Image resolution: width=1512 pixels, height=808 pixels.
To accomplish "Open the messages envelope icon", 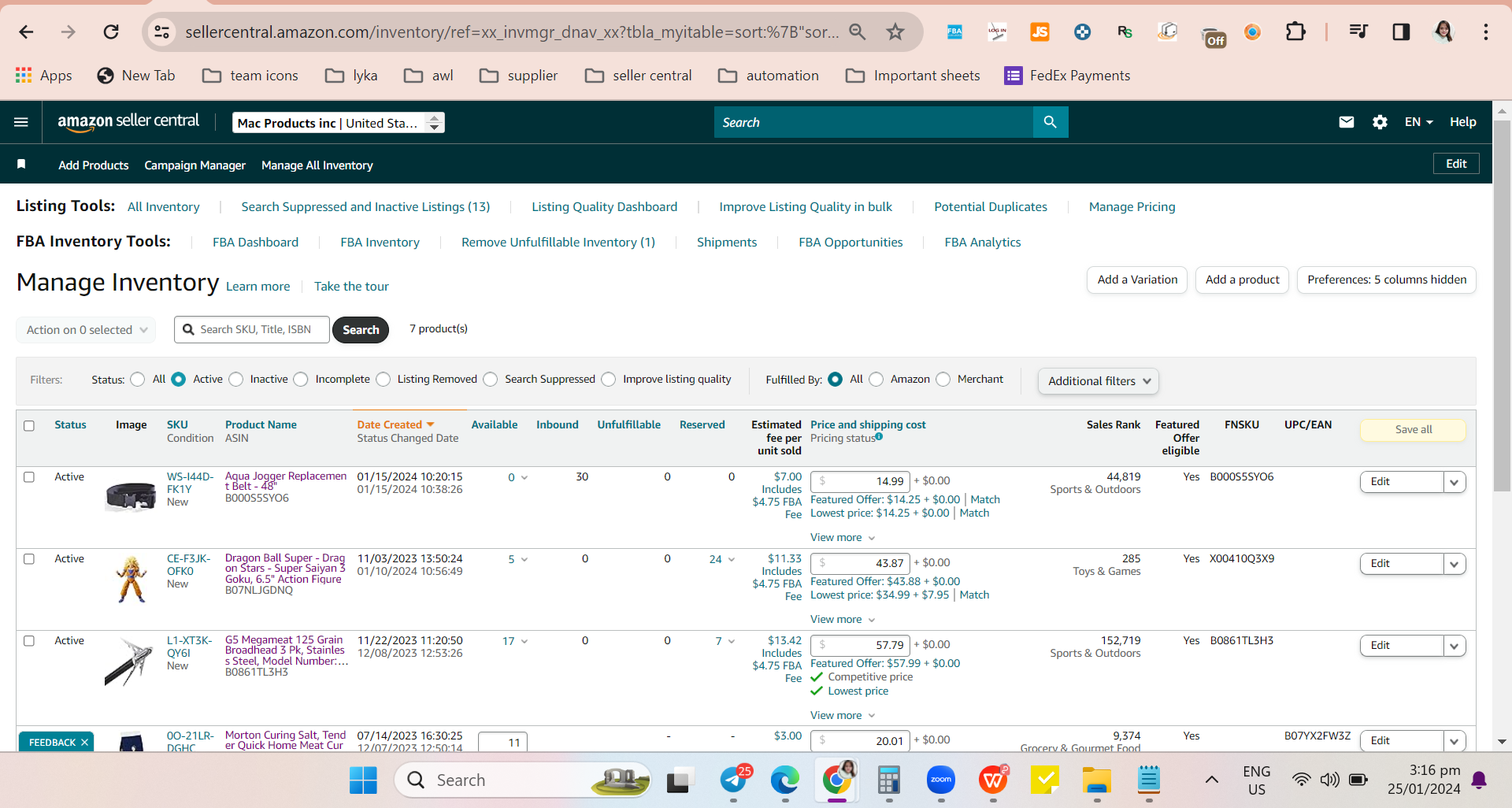I will (x=1347, y=122).
